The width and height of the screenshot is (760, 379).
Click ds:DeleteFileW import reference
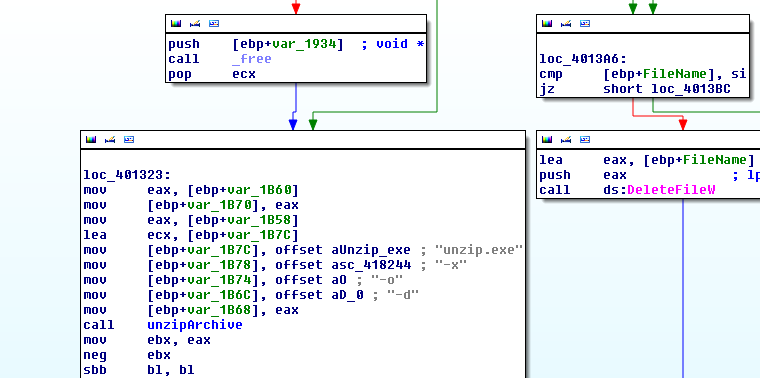coord(659,190)
